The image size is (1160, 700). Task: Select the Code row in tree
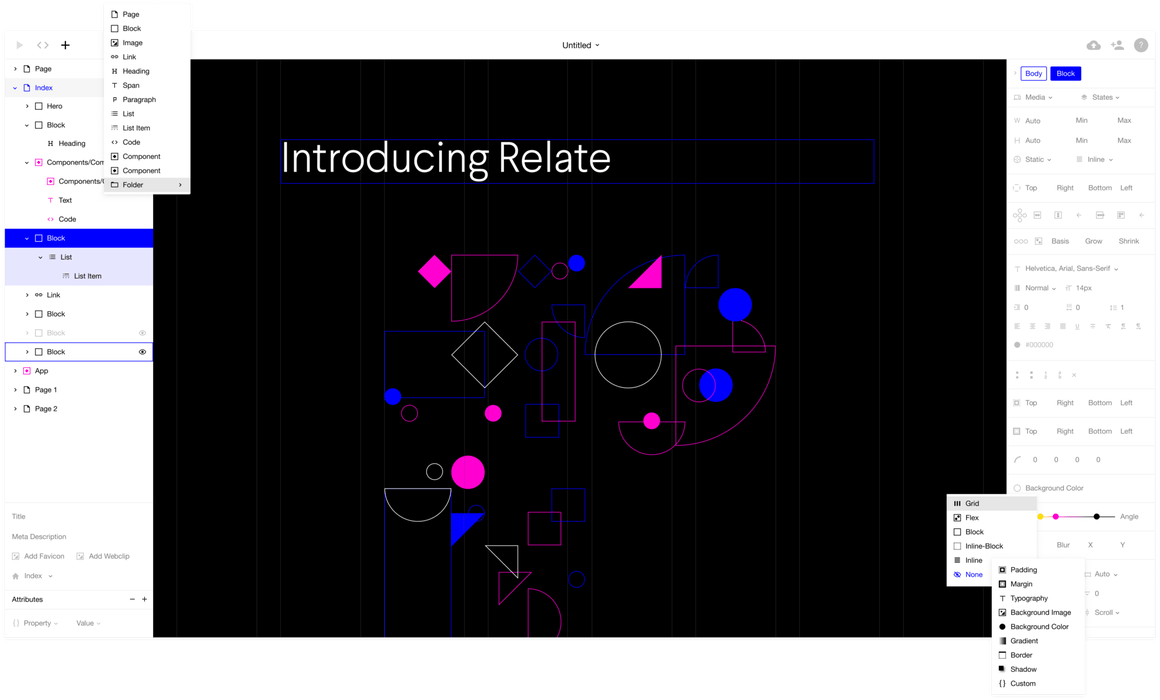(x=79, y=220)
